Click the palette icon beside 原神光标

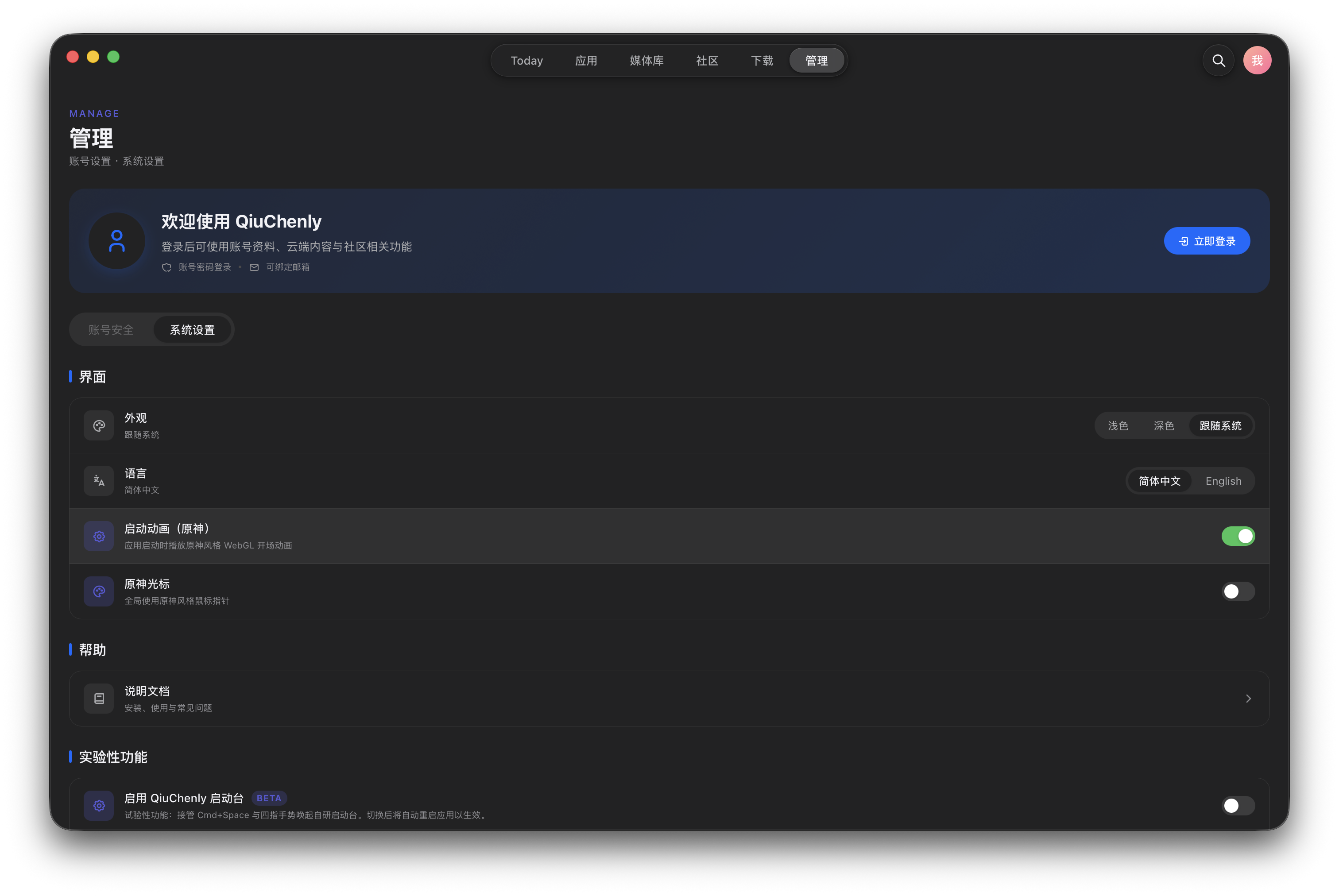pos(99,591)
